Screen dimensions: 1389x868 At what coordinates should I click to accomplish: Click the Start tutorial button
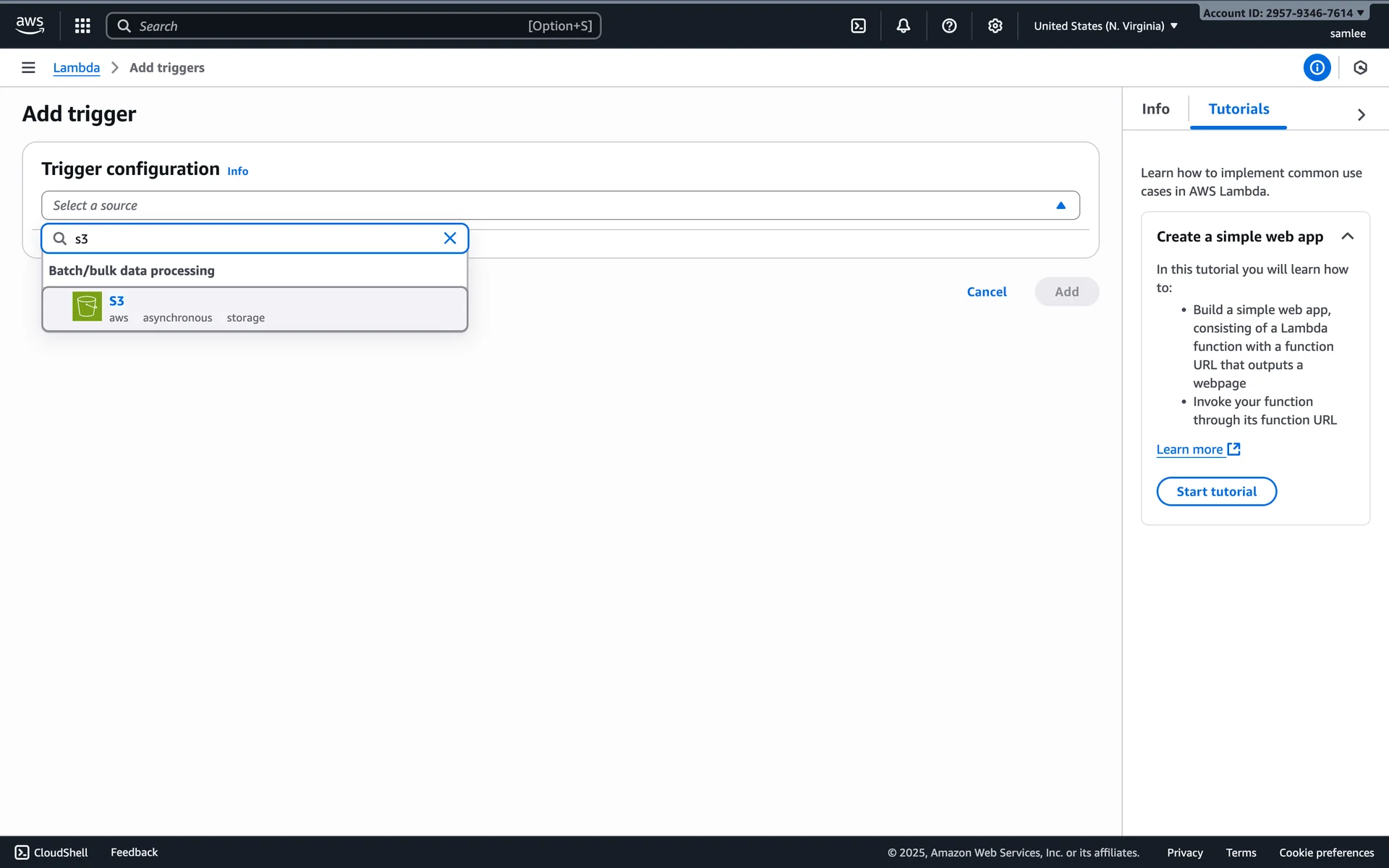[x=1216, y=491]
